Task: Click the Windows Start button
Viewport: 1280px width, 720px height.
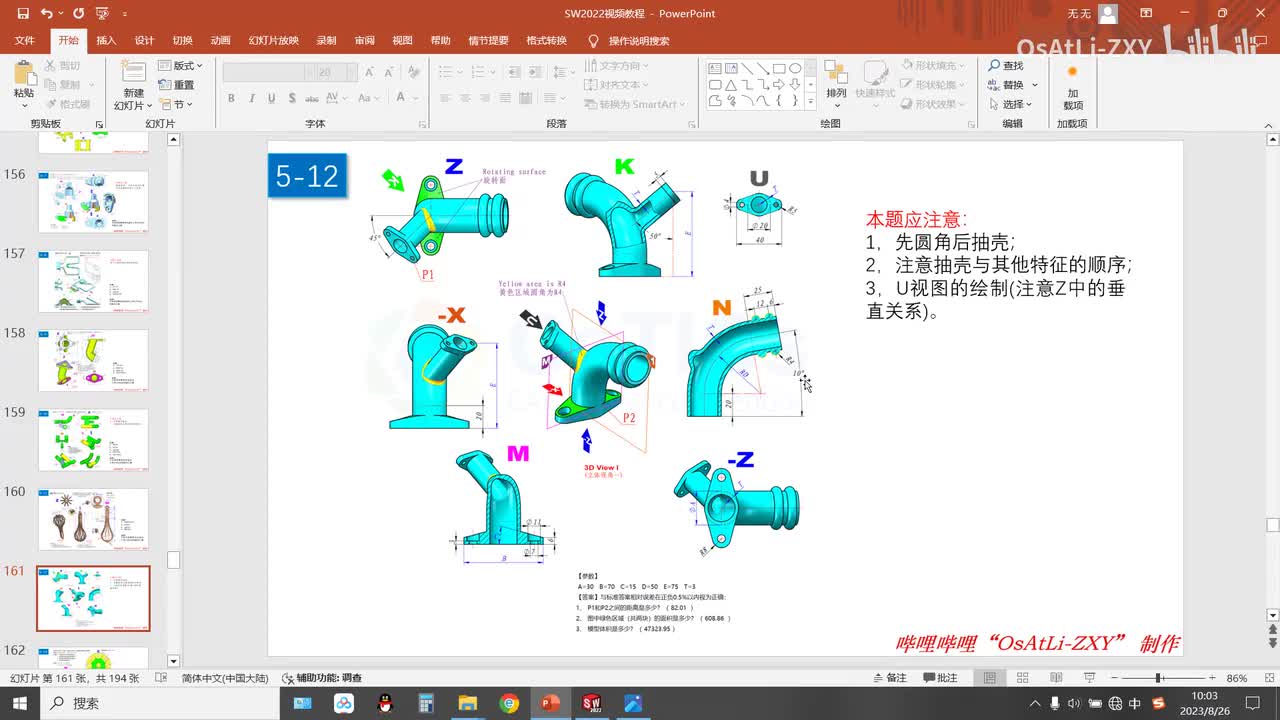Action: click(x=20, y=703)
